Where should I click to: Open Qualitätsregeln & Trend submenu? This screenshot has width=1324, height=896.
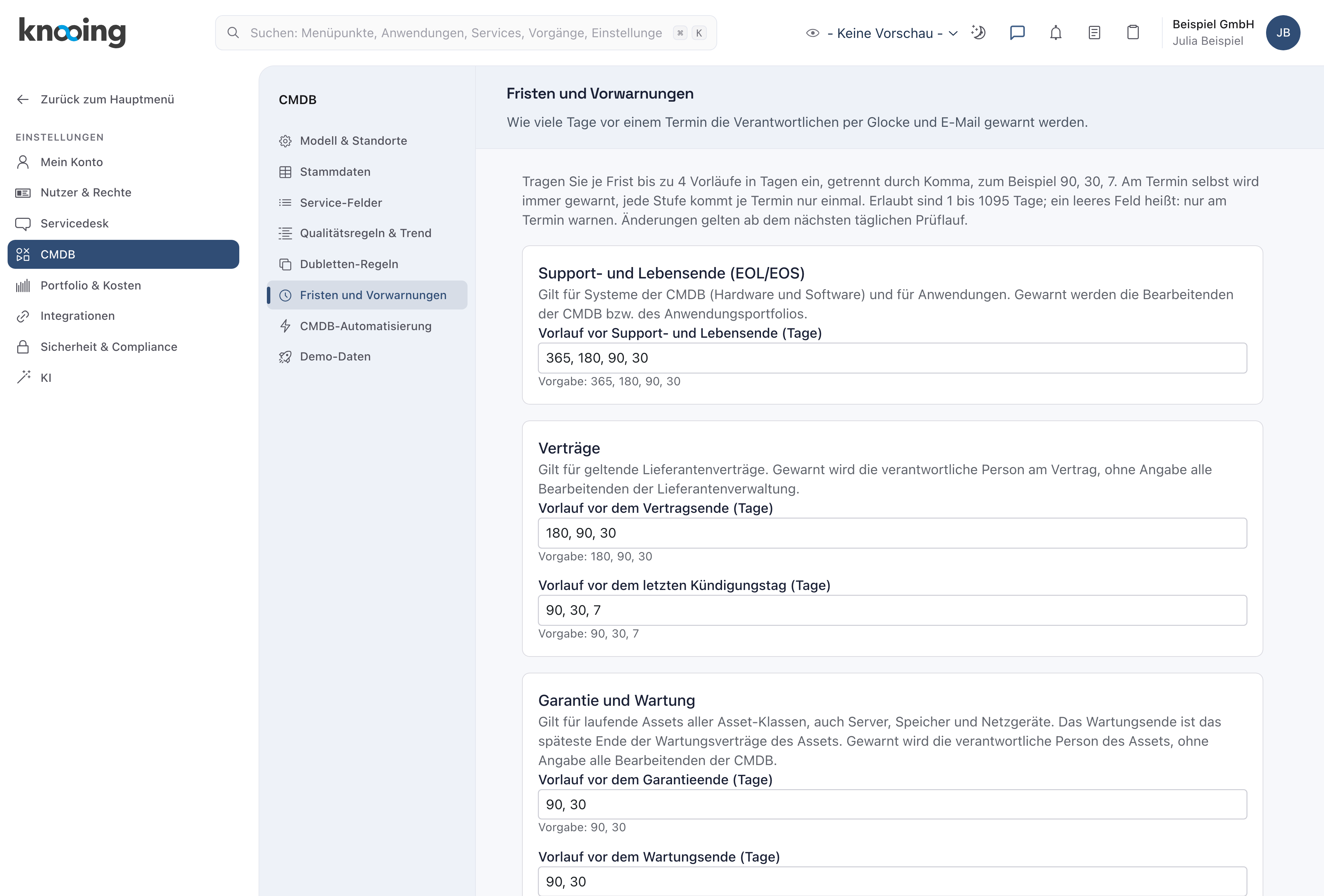click(x=368, y=233)
